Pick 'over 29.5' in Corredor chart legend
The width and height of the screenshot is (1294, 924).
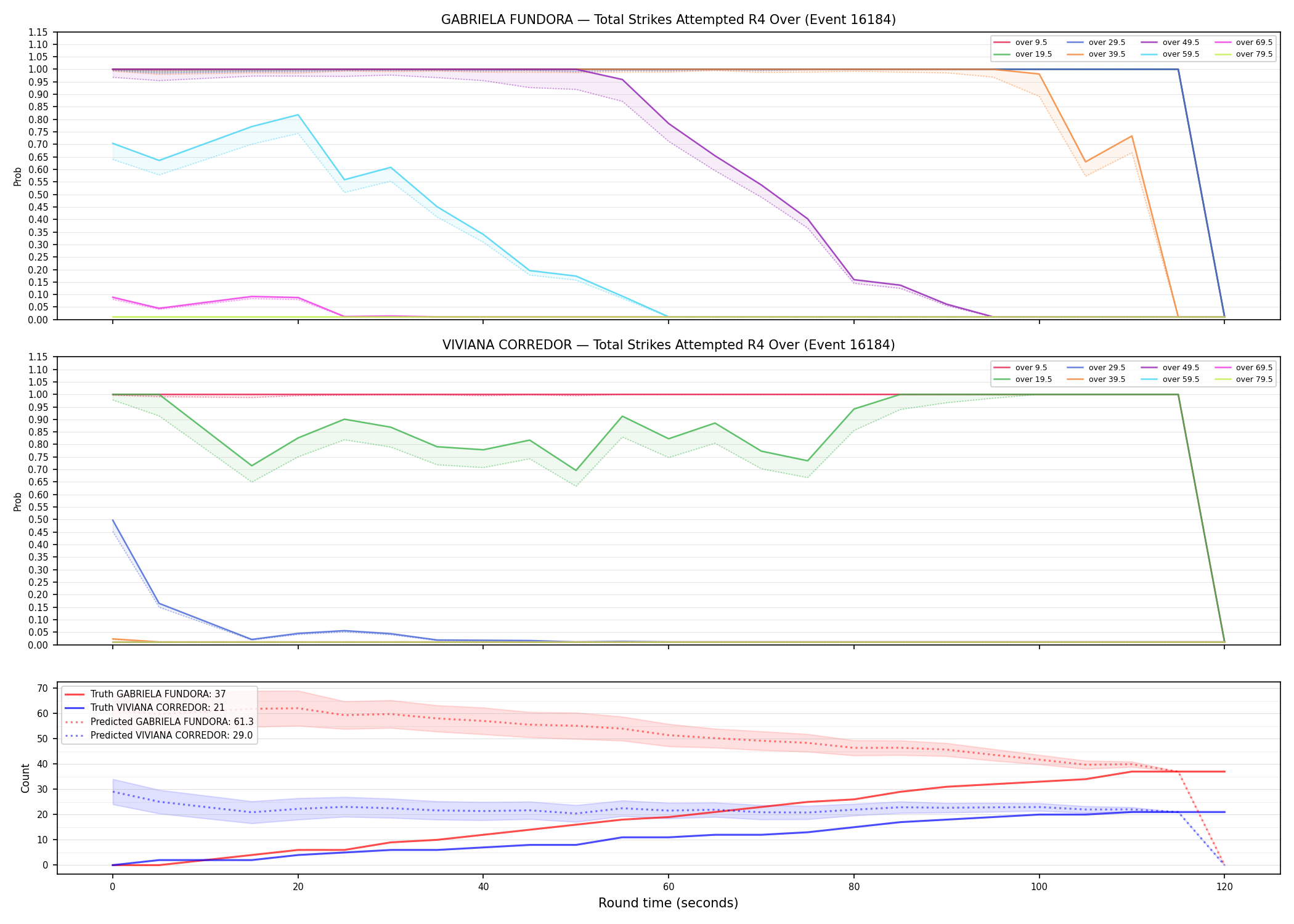click(x=1096, y=368)
